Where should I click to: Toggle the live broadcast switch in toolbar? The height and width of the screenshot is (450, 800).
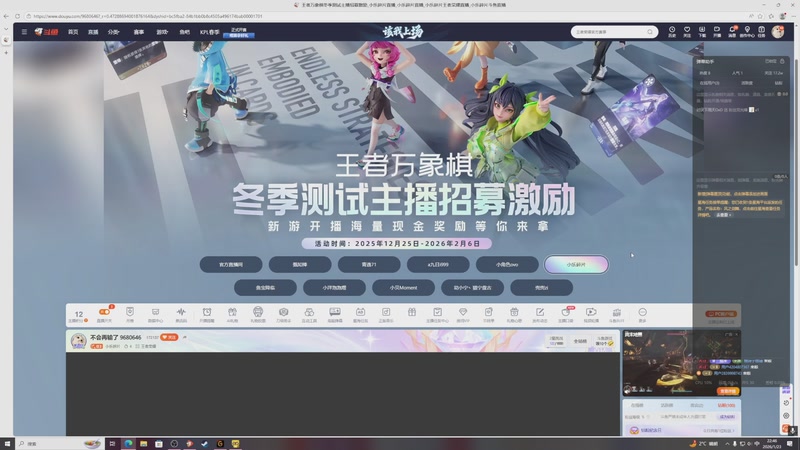tap(104, 312)
